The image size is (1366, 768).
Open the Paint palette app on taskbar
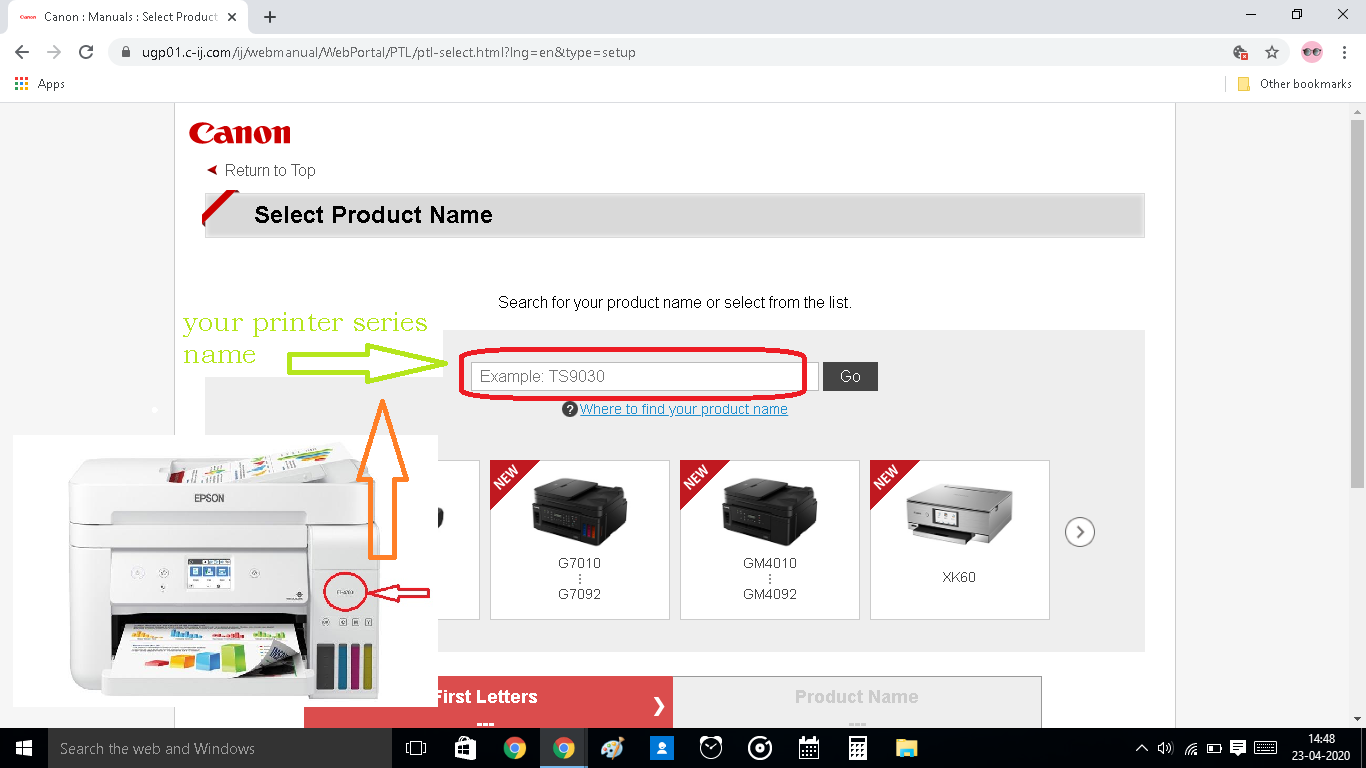(612, 748)
